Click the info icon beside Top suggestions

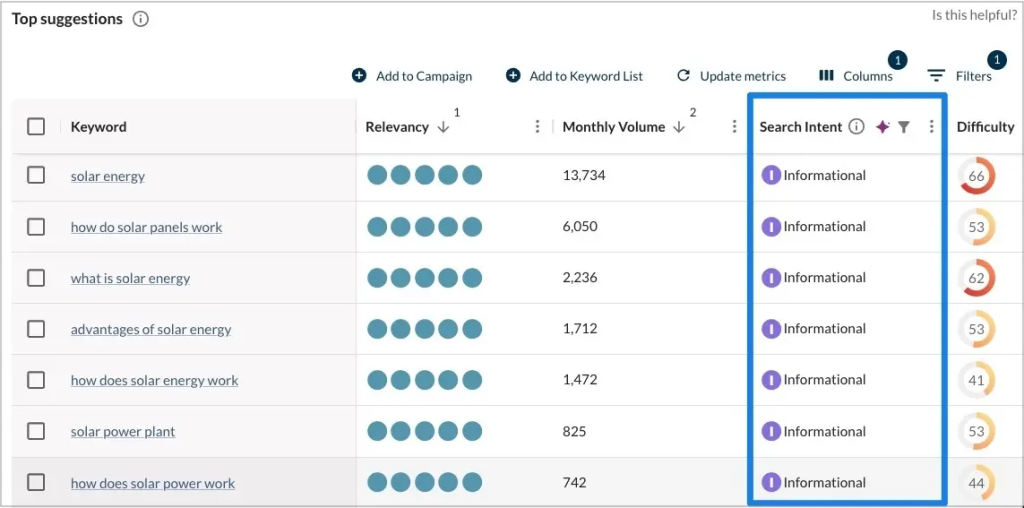(141, 19)
